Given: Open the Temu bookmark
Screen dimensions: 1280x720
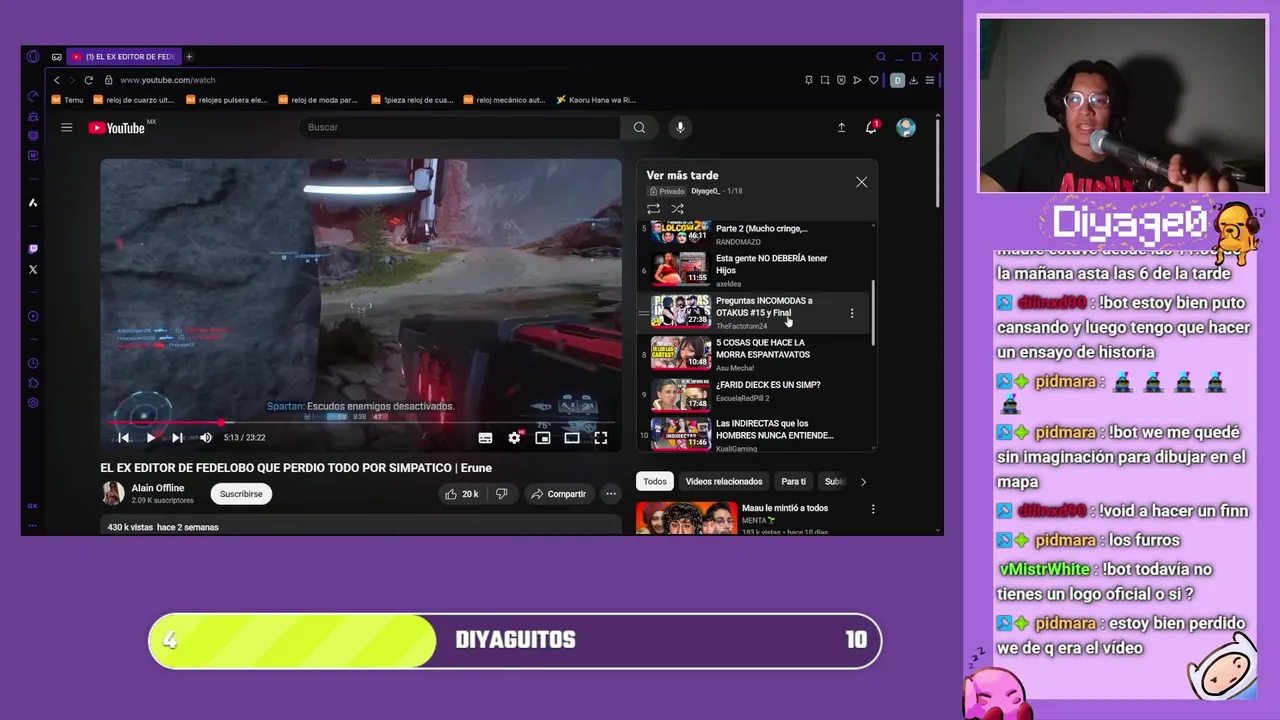Looking at the screenshot, I should pyautogui.click(x=67, y=100).
